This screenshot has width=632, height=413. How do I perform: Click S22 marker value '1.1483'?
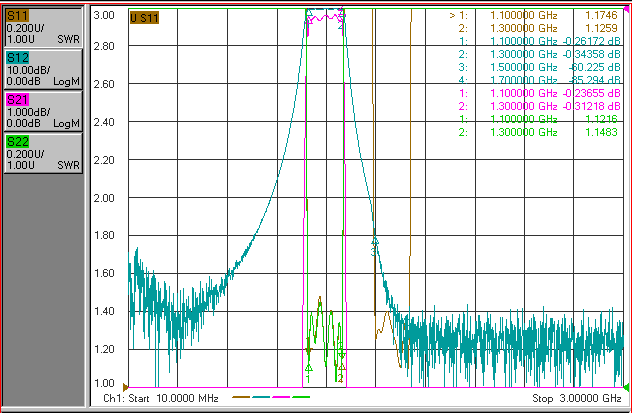(x=601, y=132)
